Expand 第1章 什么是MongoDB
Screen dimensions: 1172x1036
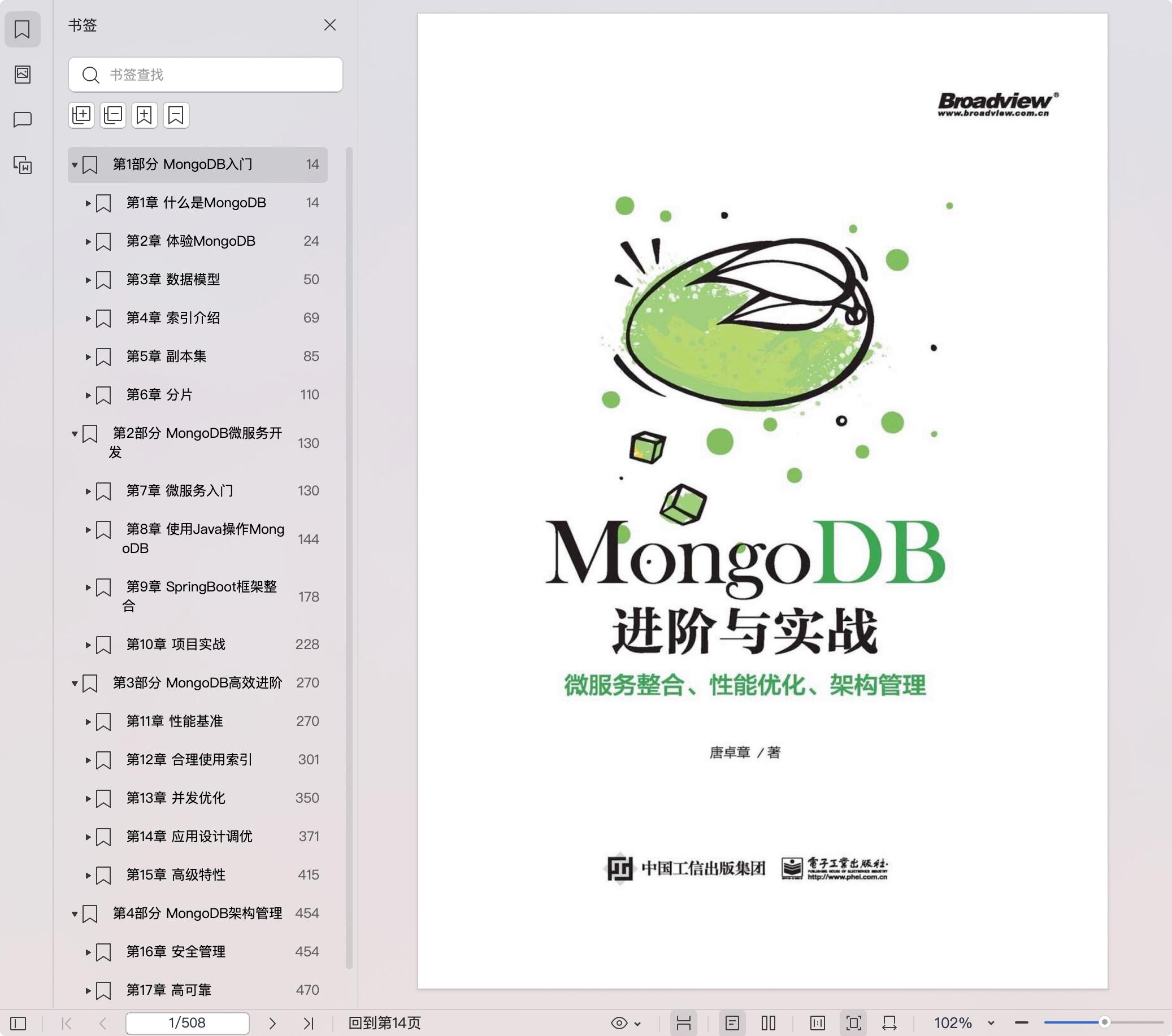88,203
